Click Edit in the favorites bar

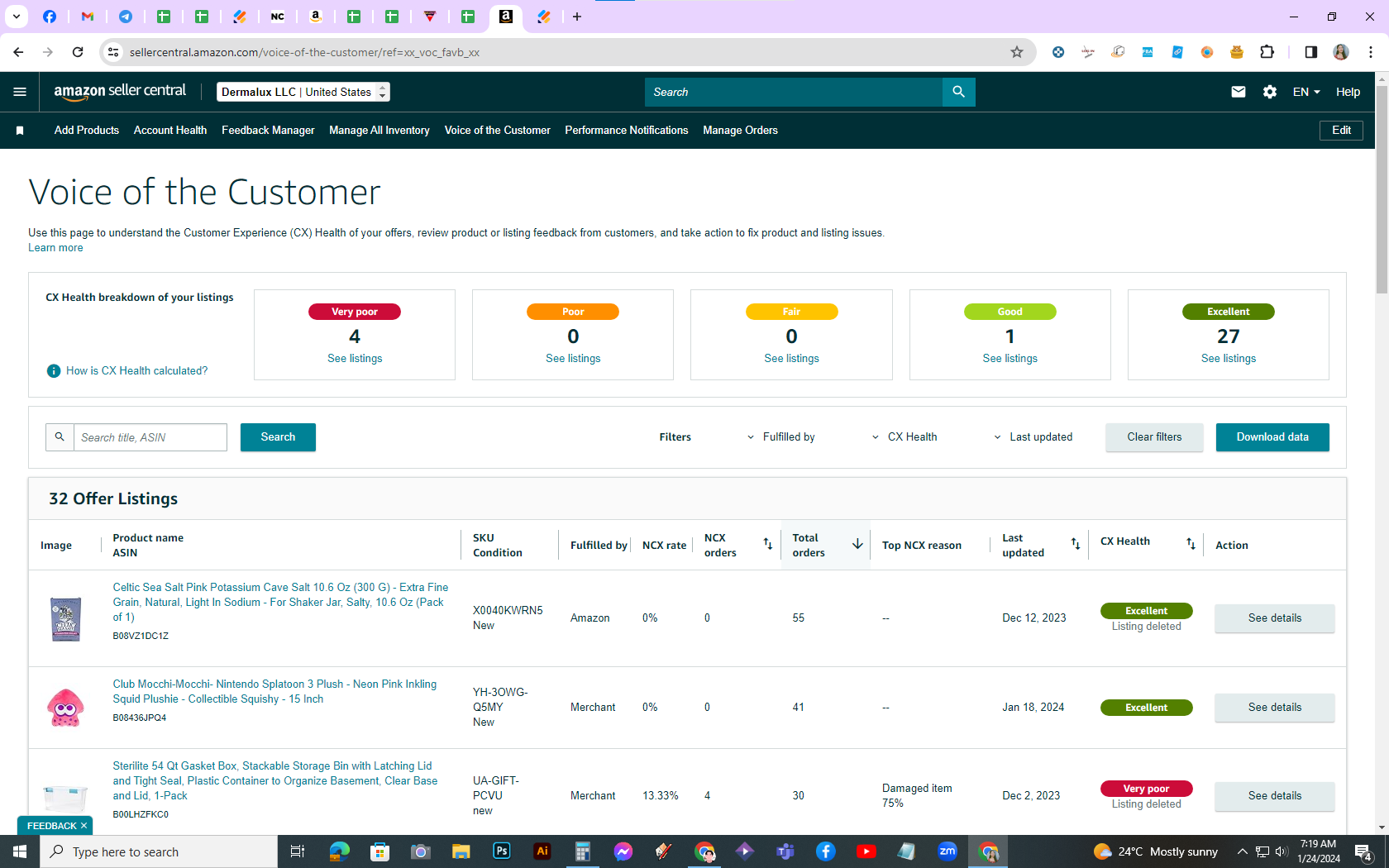1341,131
